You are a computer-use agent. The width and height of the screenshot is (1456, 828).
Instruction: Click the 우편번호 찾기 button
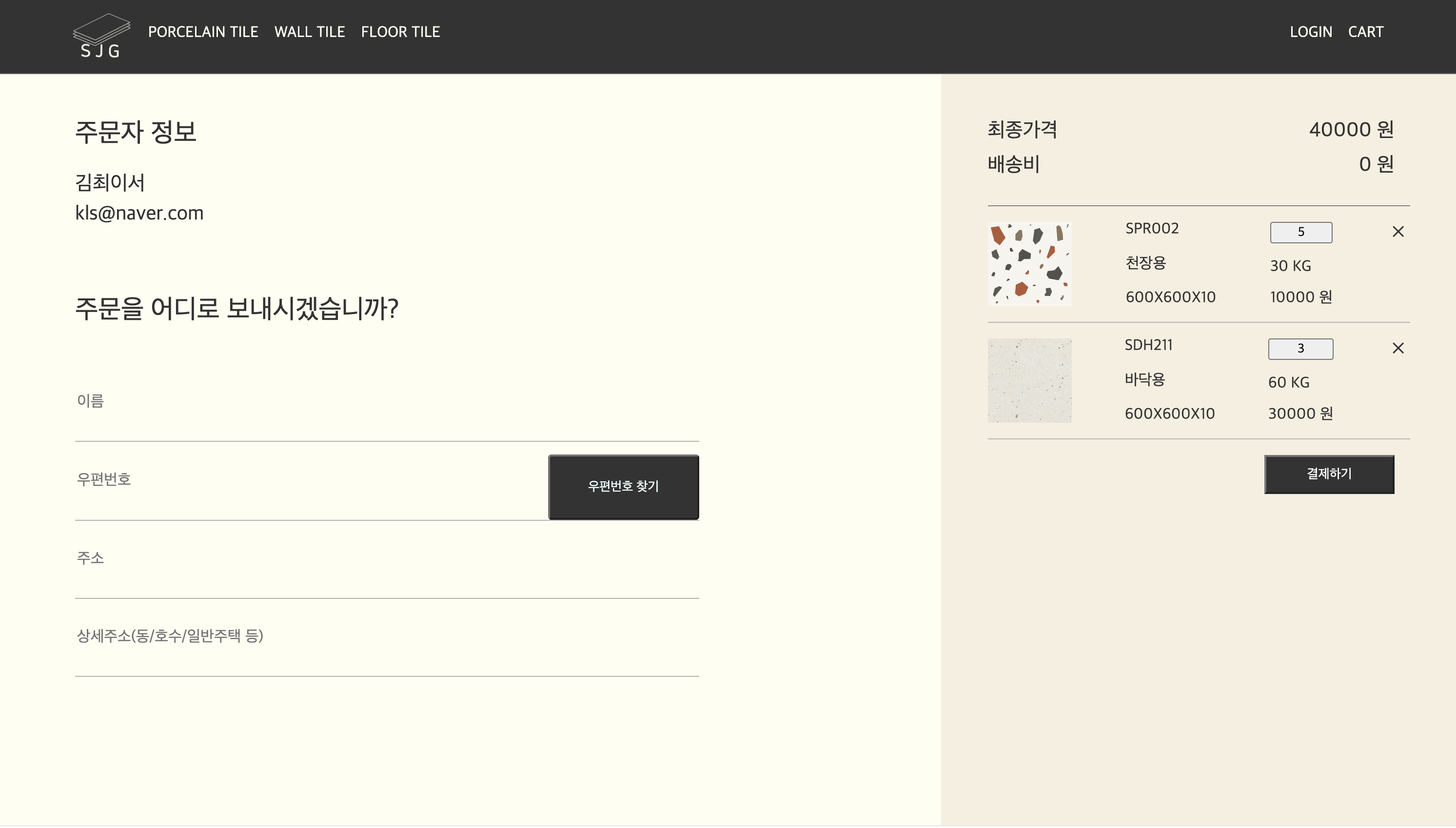tap(623, 487)
